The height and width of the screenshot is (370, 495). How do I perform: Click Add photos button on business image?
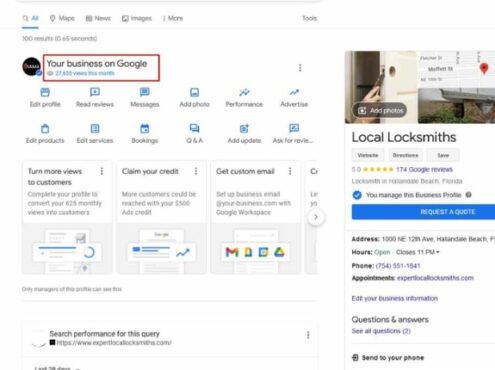380,110
